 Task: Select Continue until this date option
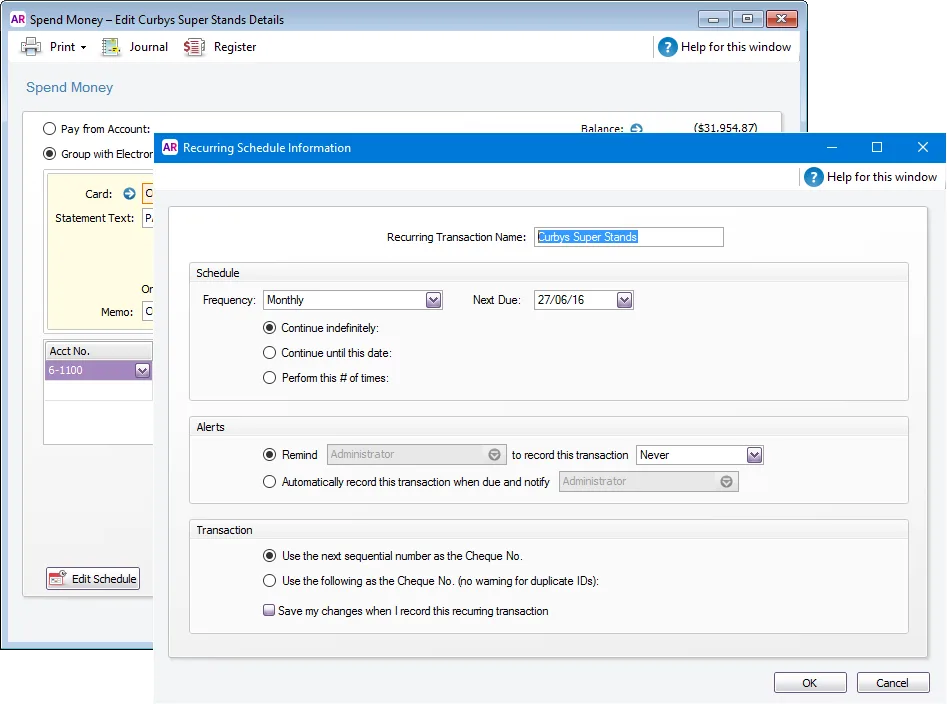pos(269,353)
